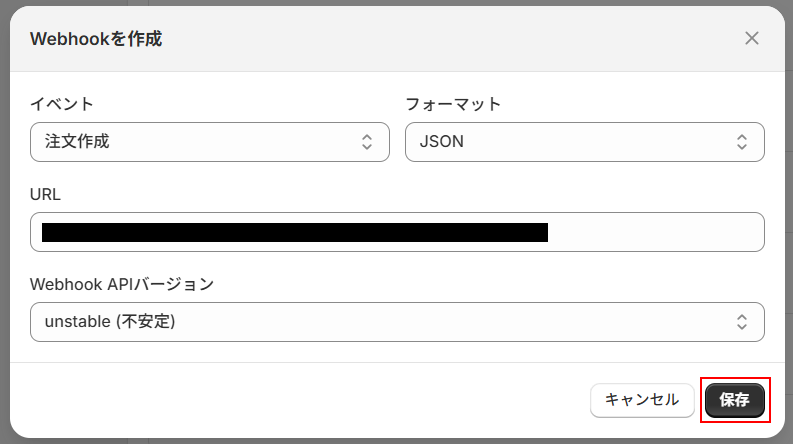Save the webhook with 保存 button

735,400
